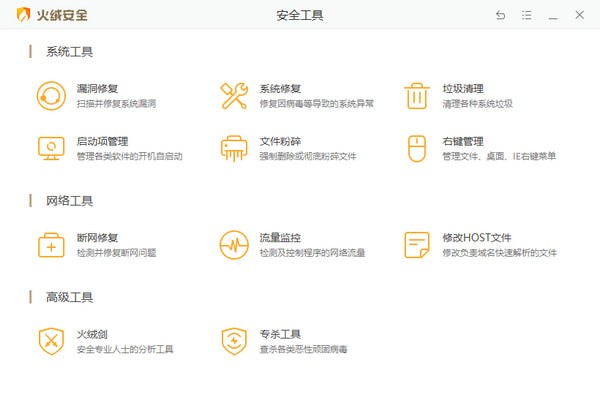600x395 pixels.
Task: Click the 火绒安全 logo shield icon
Action: point(23,15)
